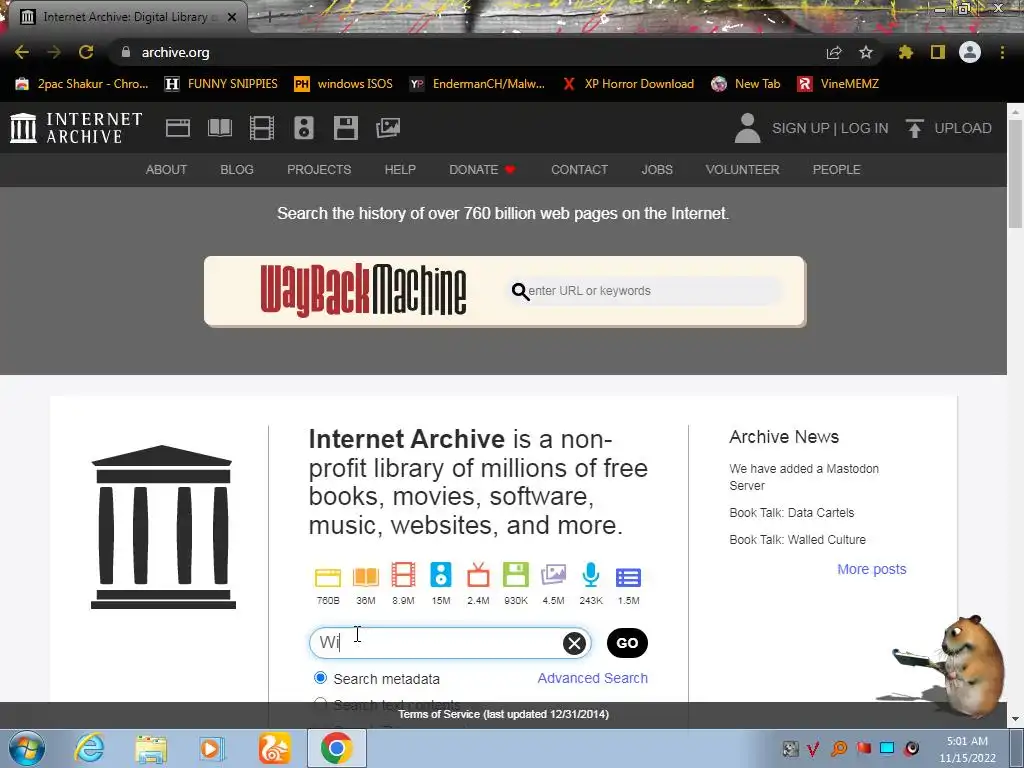Open HELP menu item
Image resolution: width=1024 pixels, height=768 pixels.
point(400,170)
